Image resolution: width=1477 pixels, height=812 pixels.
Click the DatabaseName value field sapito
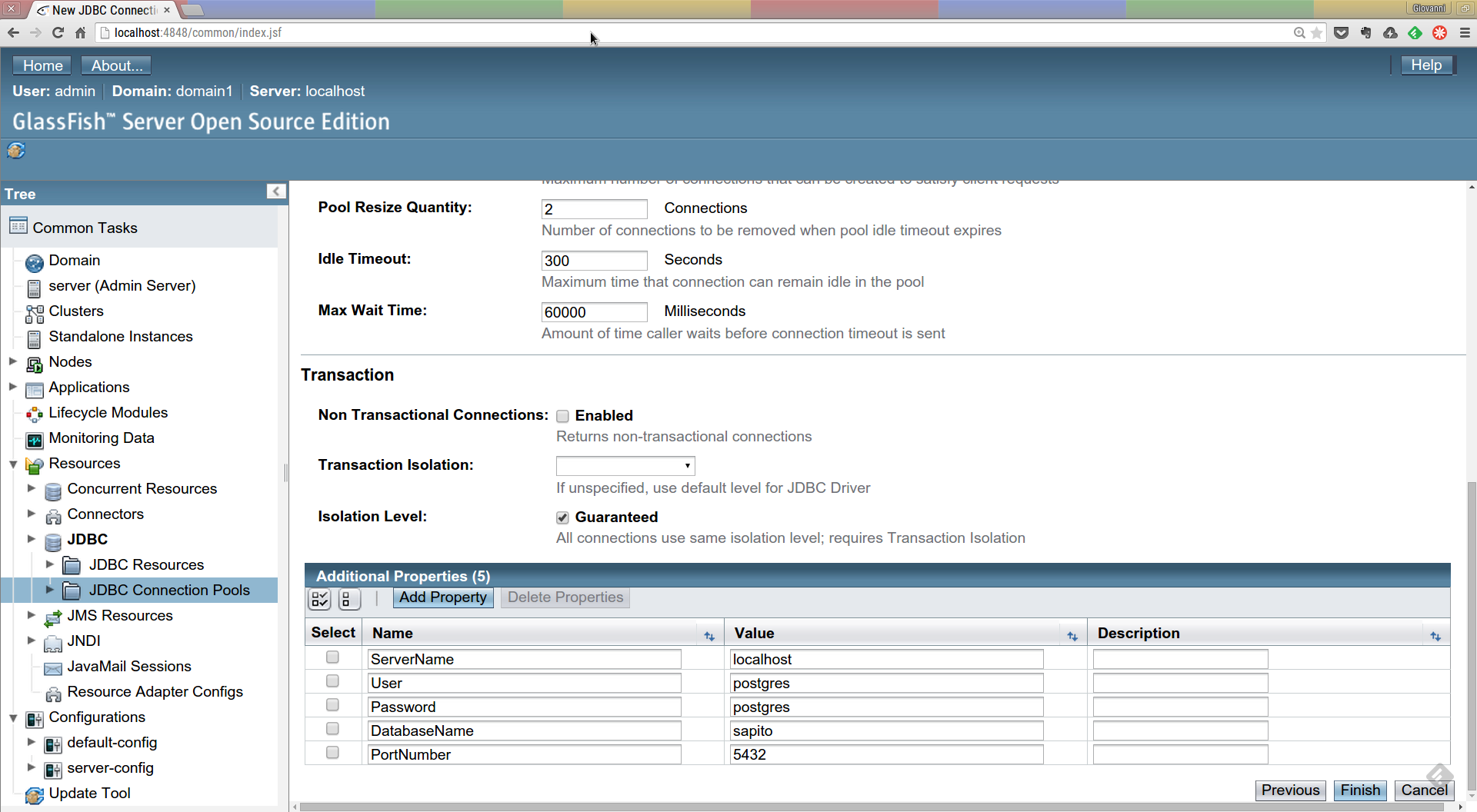pyautogui.click(x=886, y=730)
